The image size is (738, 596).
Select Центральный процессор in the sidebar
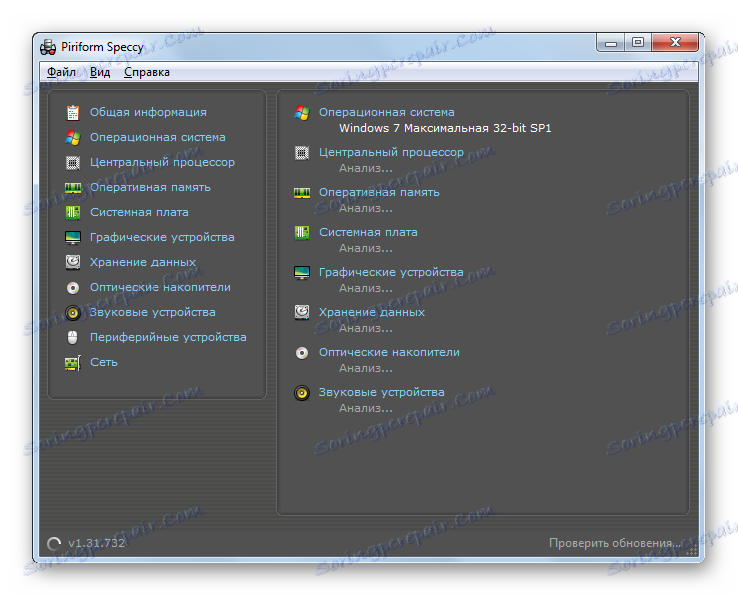point(162,162)
